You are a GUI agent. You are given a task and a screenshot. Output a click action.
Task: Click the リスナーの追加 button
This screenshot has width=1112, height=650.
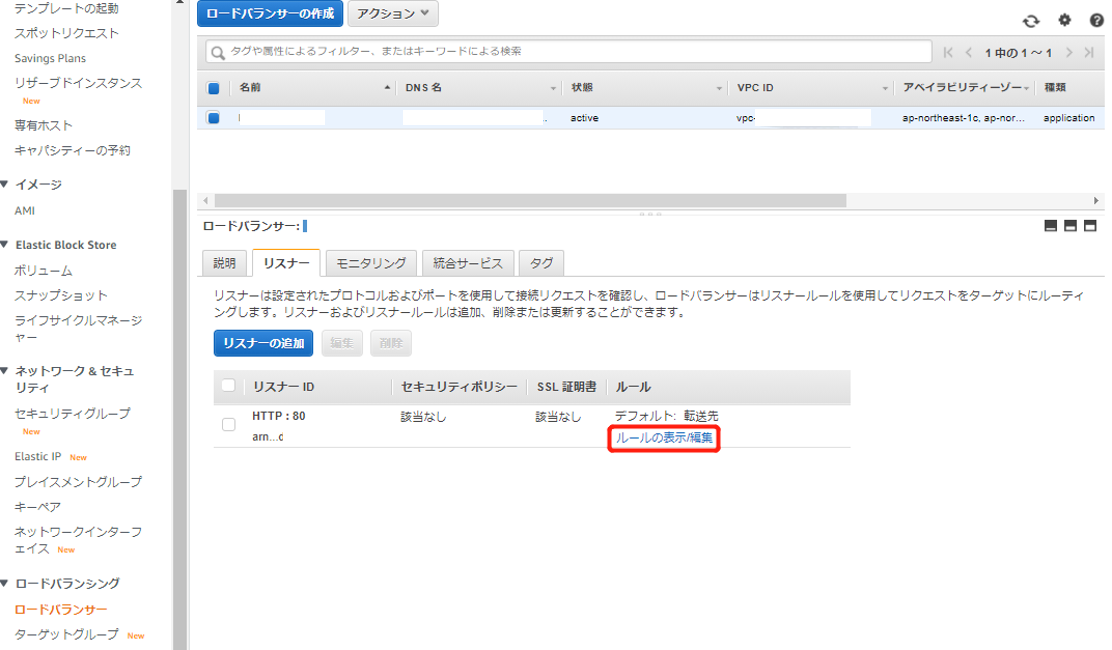tap(263, 343)
